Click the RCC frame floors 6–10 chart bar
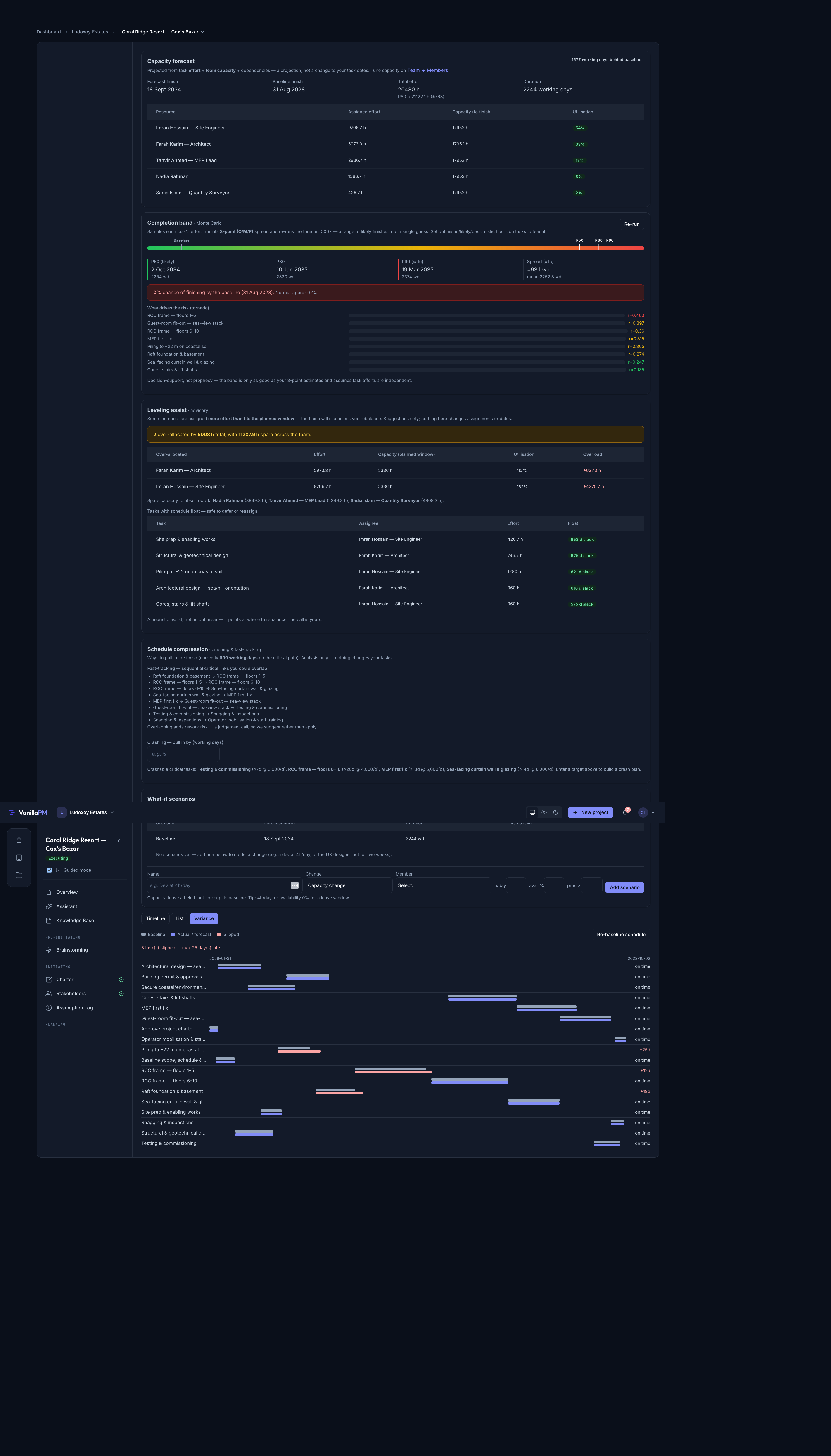 [x=470, y=1081]
